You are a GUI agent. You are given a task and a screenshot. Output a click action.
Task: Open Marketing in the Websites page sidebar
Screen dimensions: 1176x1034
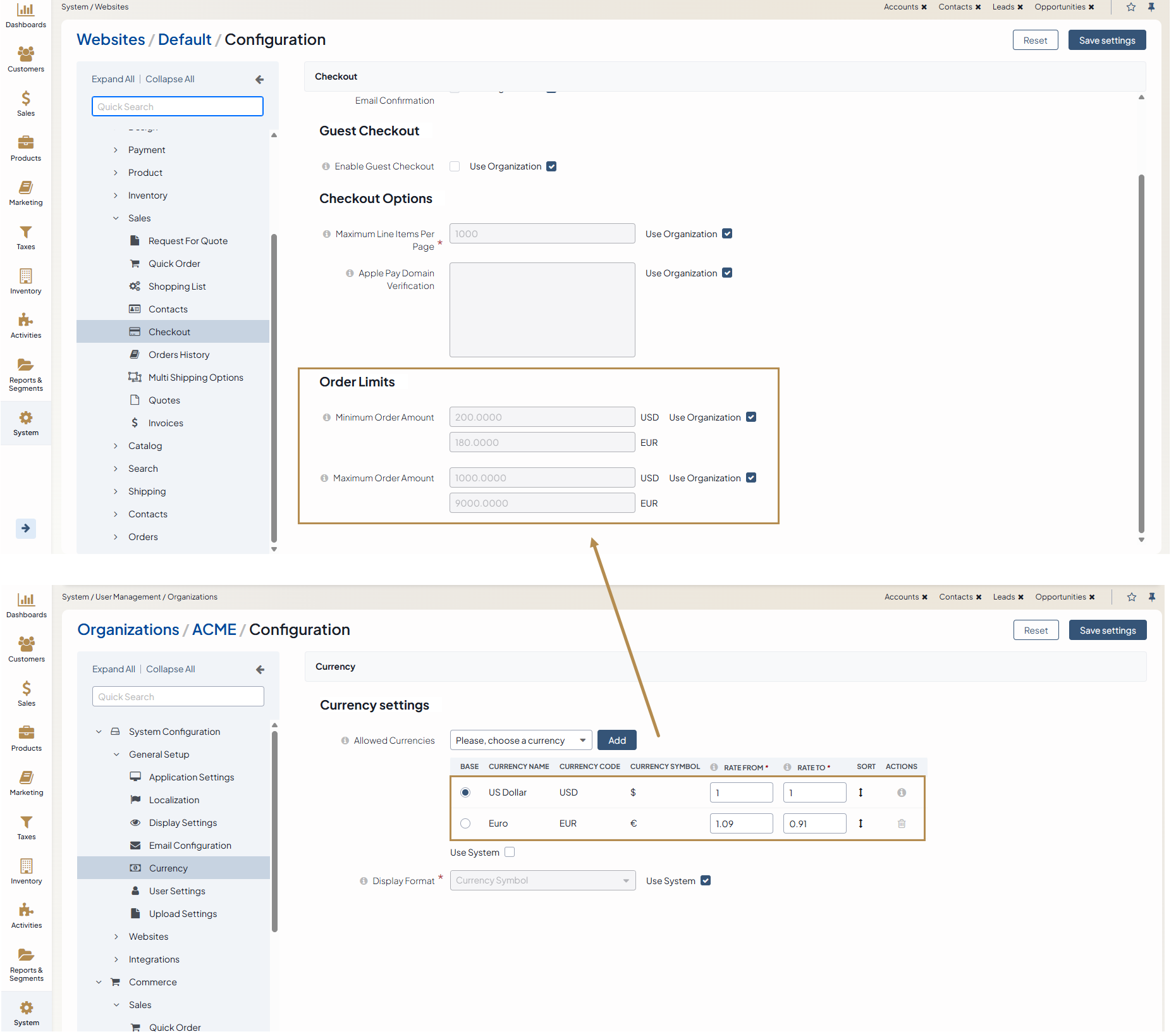pyautogui.click(x=26, y=193)
